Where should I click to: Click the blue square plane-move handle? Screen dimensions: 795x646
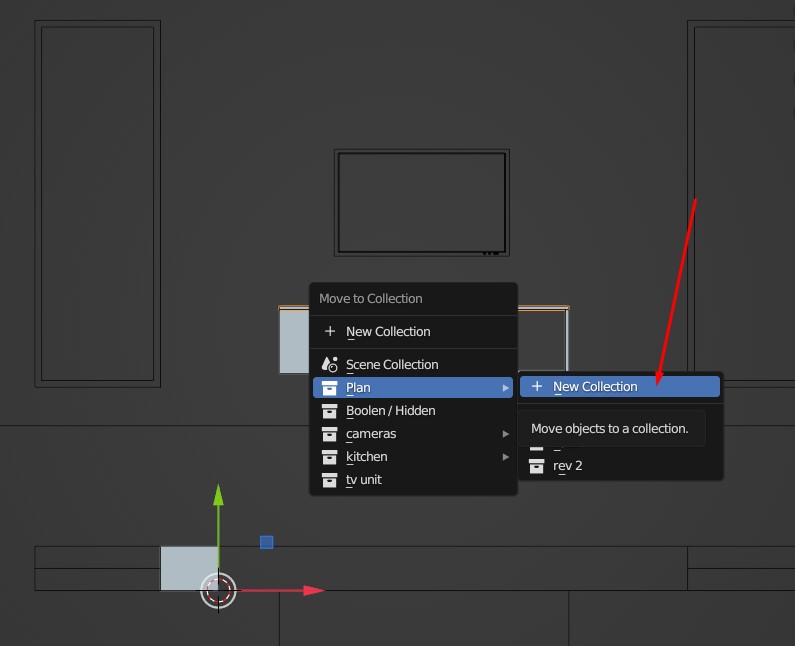pos(267,542)
